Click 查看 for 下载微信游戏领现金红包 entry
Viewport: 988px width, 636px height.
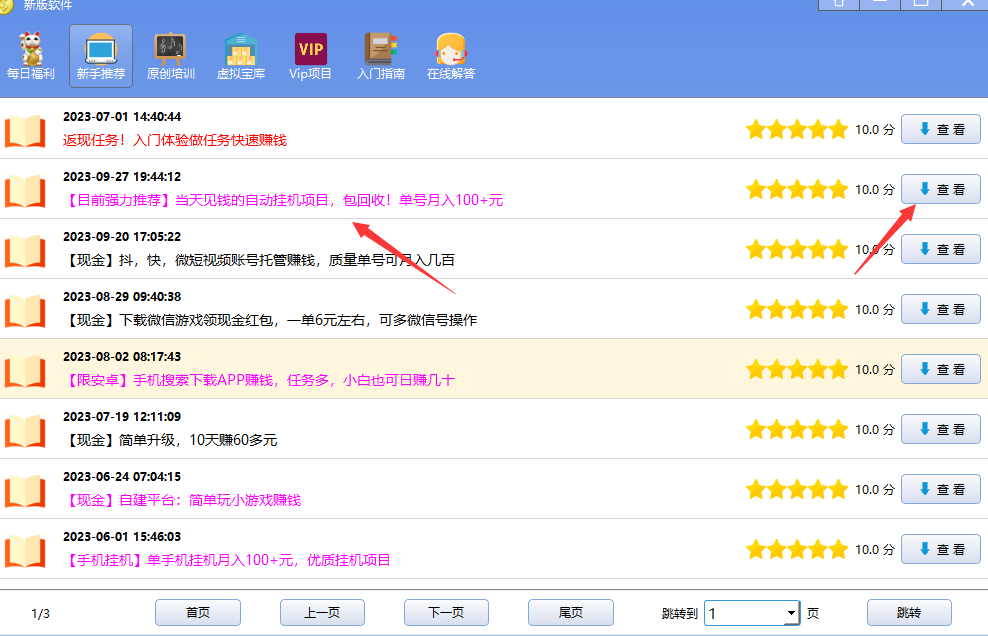tap(941, 309)
